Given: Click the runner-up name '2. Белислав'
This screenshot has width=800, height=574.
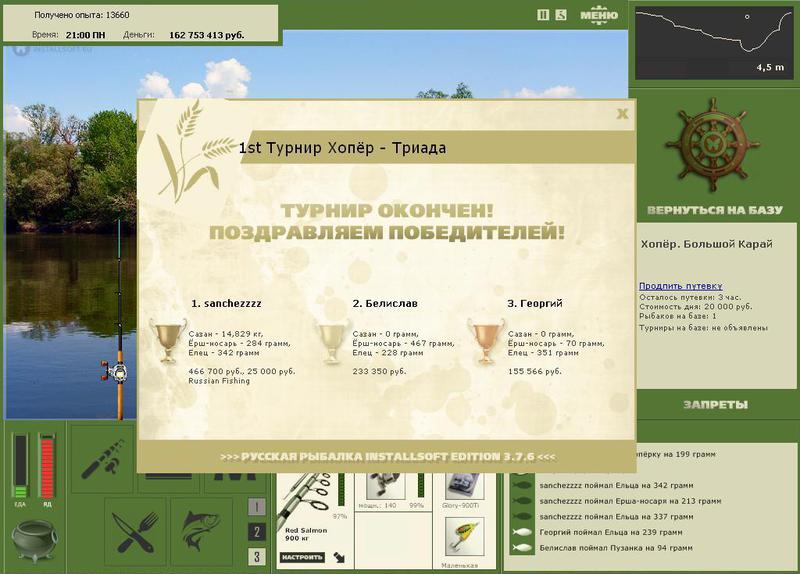Looking at the screenshot, I should click(385, 304).
